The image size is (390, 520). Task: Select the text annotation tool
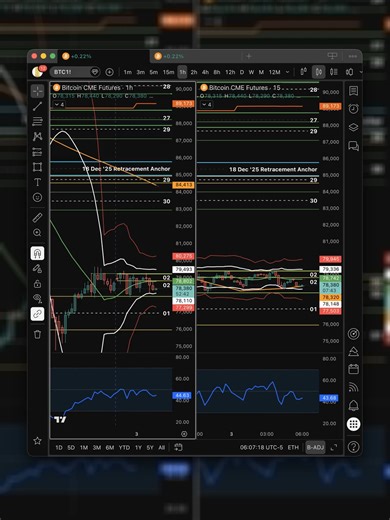[x=37, y=182]
